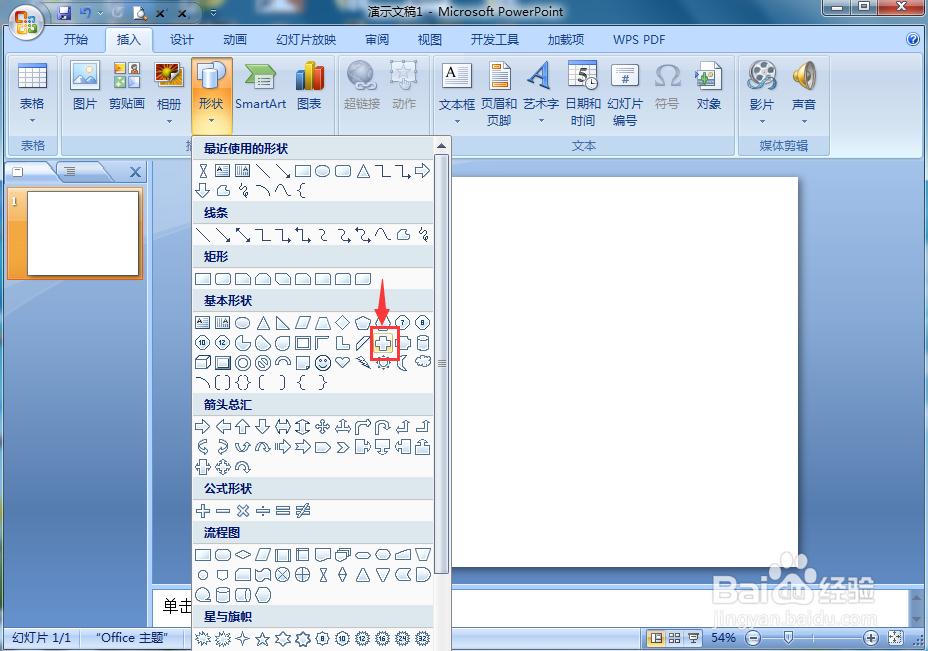Open PowerPoint help question mark

(913, 39)
